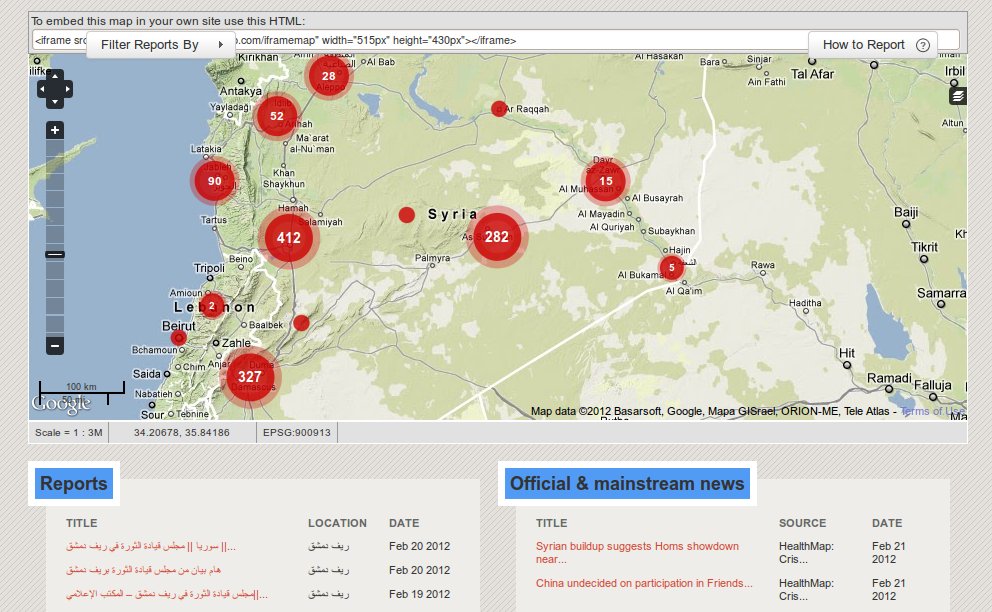Click the DATE column header in Reports
The image size is (992, 612).
click(404, 523)
